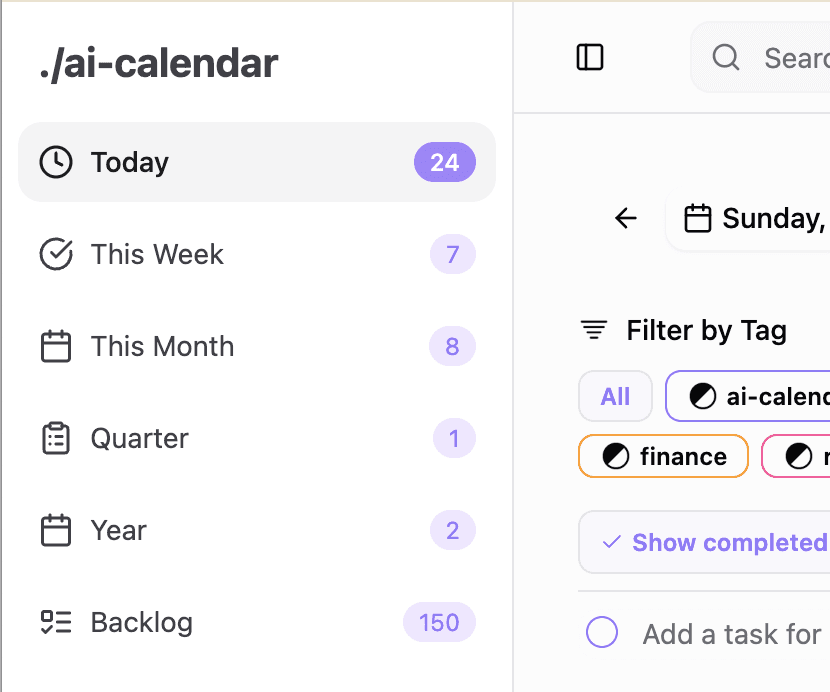The image size is (830, 692).
Task: Click the Today clock icon
Action: [x=56, y=162]
